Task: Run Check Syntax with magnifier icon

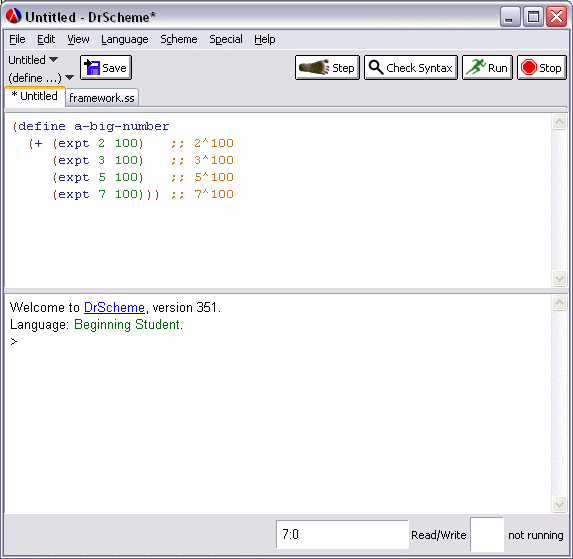Action: pos(411,68)
